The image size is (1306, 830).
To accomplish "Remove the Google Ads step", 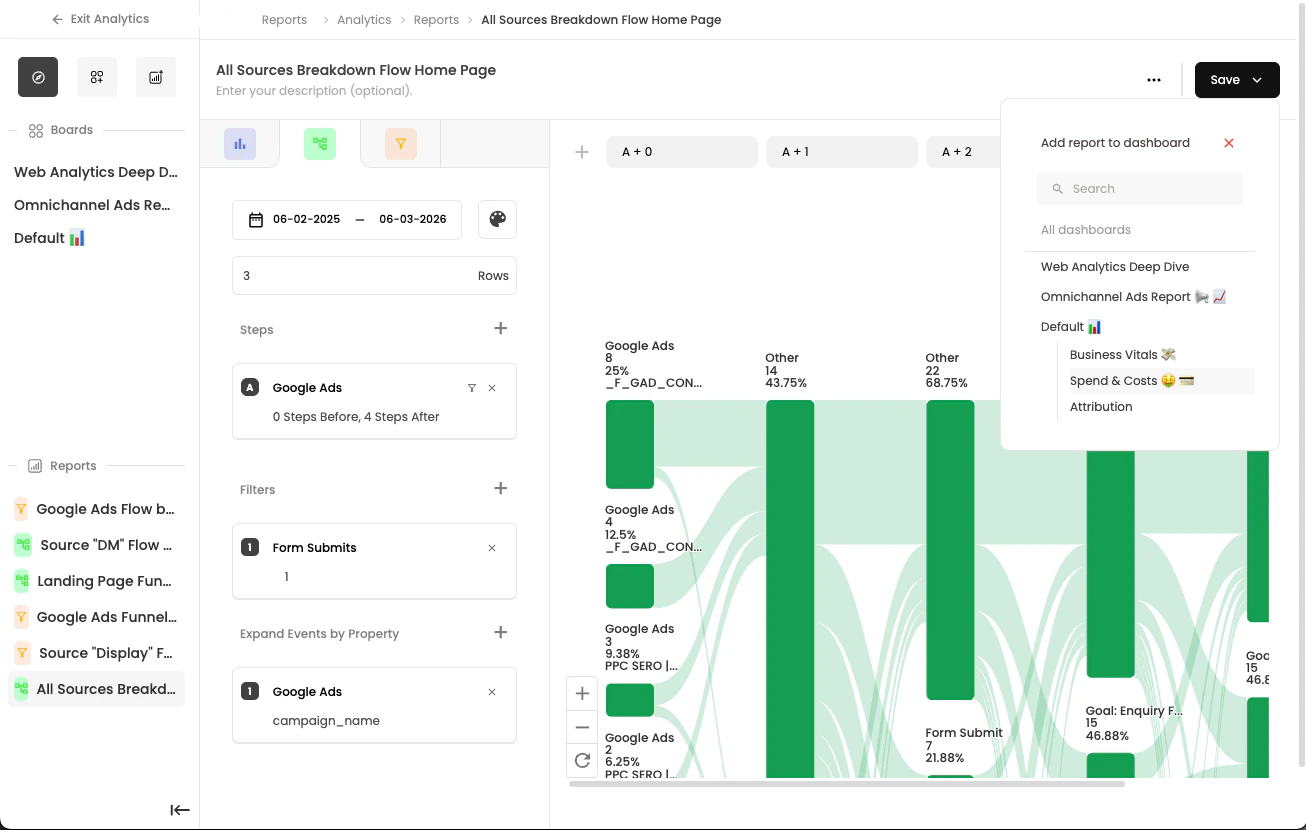I will [492, 388].
